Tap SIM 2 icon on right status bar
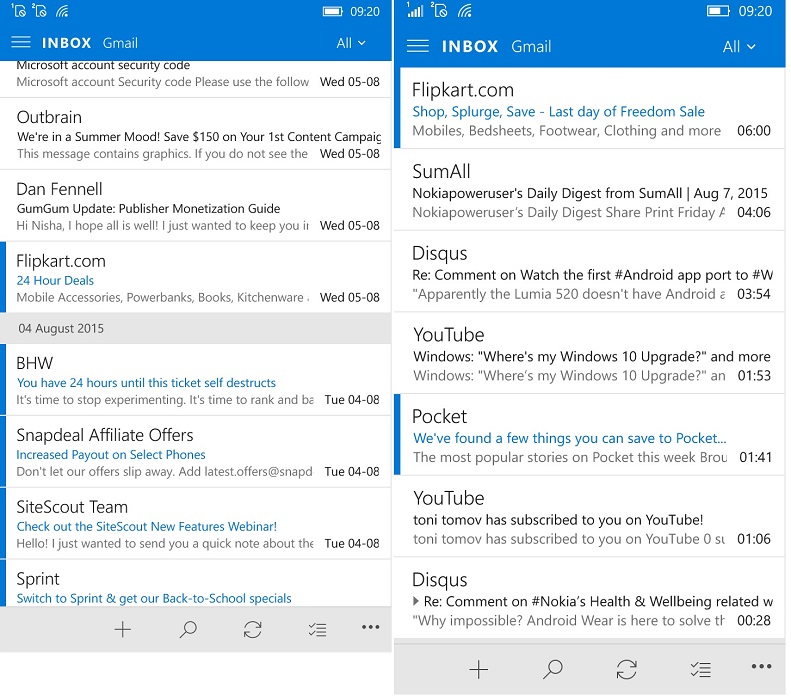Screen dimensions: 791x700 coord(439,10)
